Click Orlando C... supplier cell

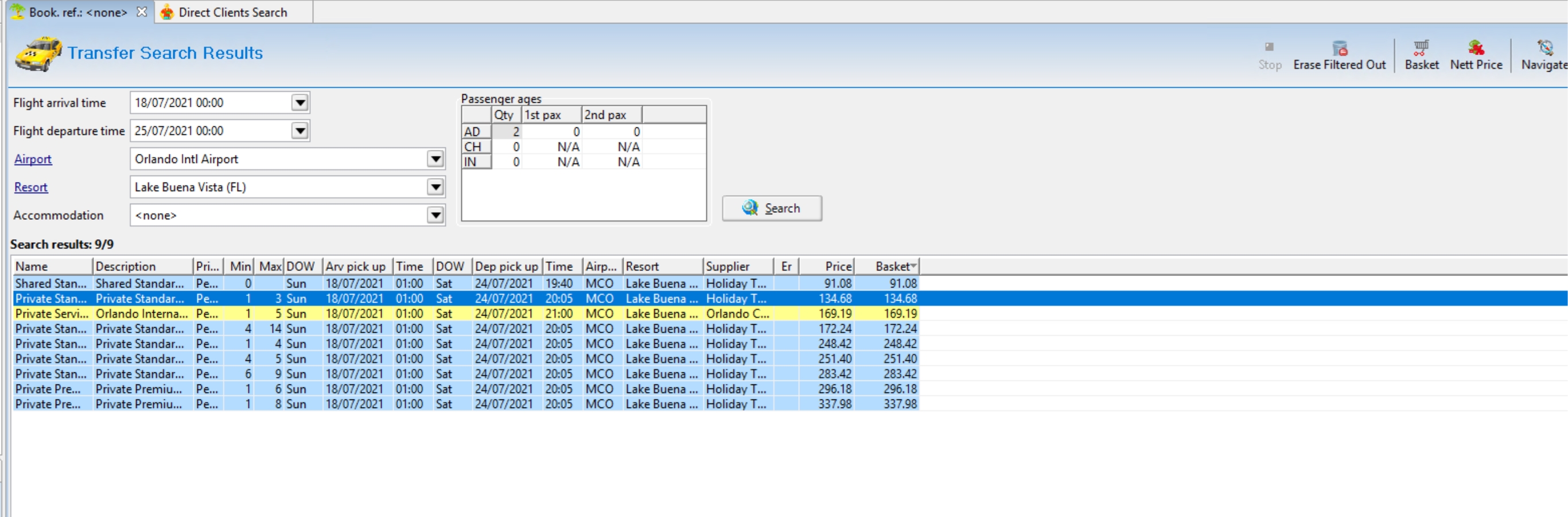(x=738, y=314)
